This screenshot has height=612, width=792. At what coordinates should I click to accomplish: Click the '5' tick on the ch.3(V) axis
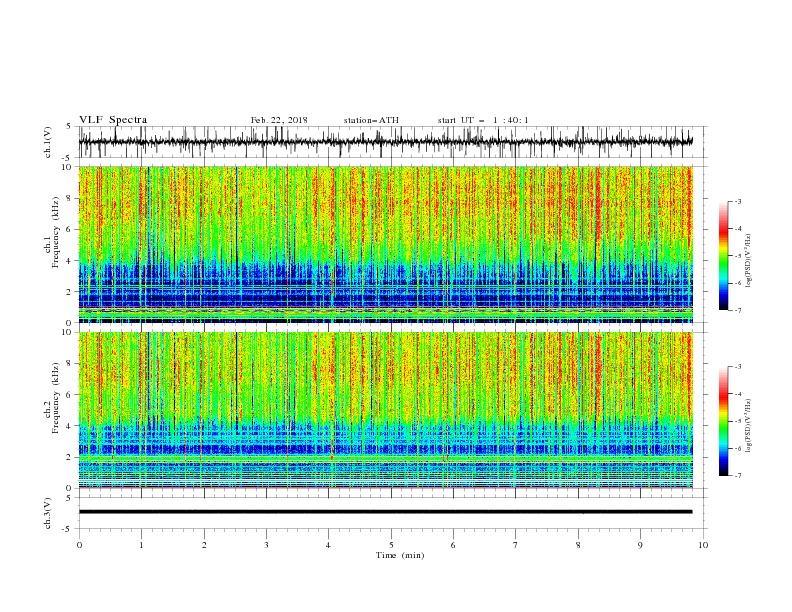(70, 497)
